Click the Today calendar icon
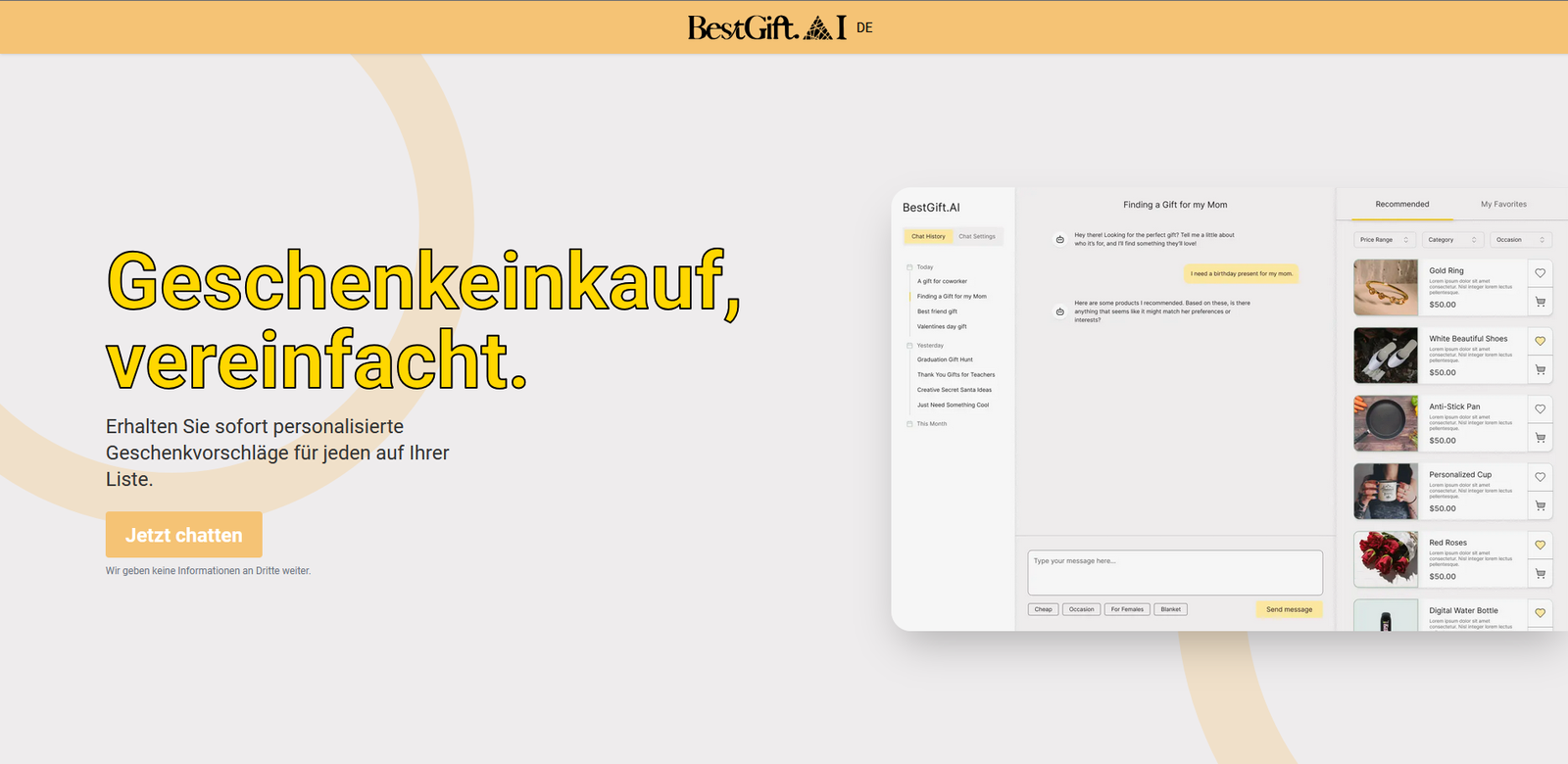This screenshot has height=764, width=1568. 909,266
